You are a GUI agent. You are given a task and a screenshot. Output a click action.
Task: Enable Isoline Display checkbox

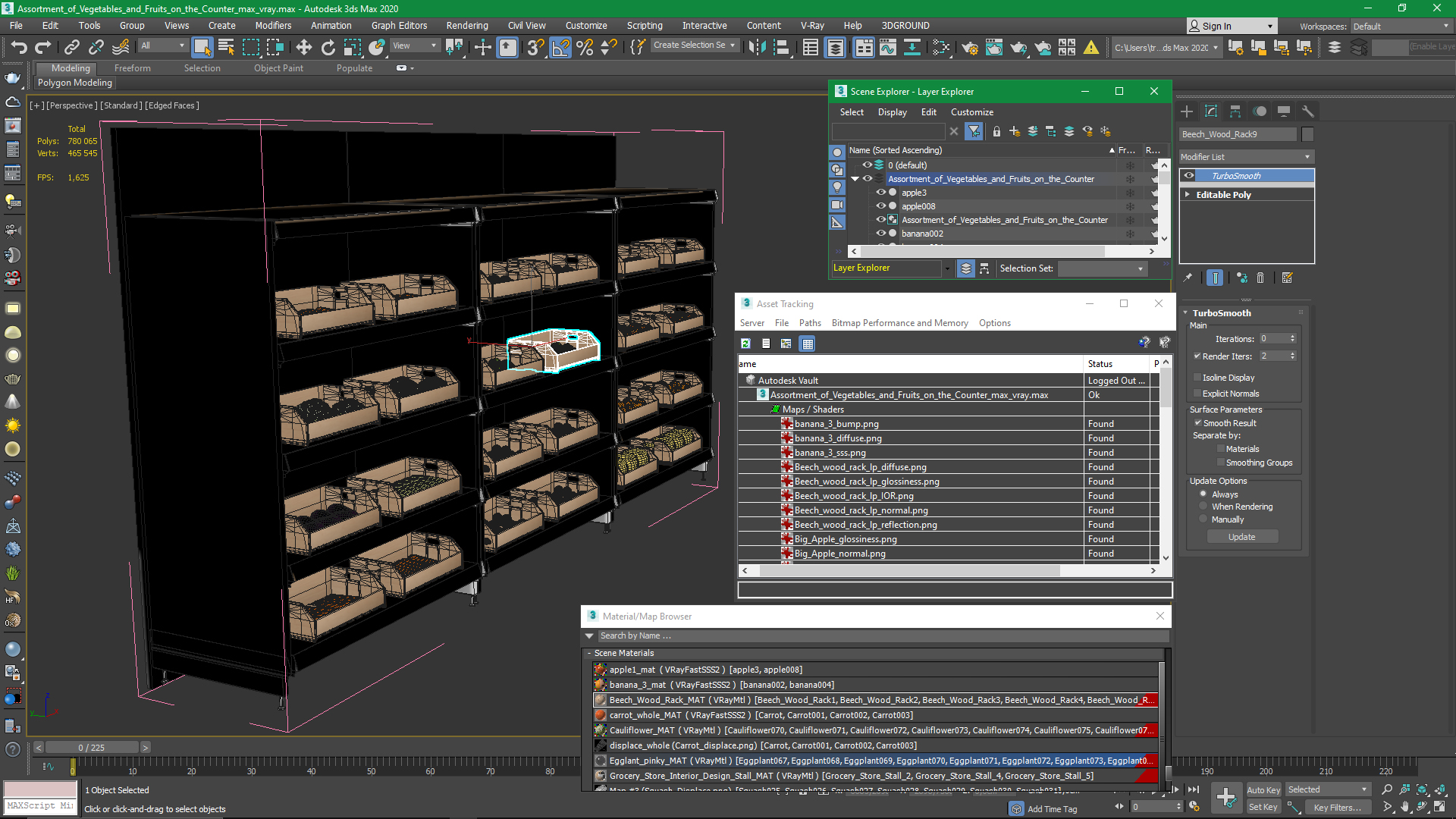click(x=1197, y=378)
